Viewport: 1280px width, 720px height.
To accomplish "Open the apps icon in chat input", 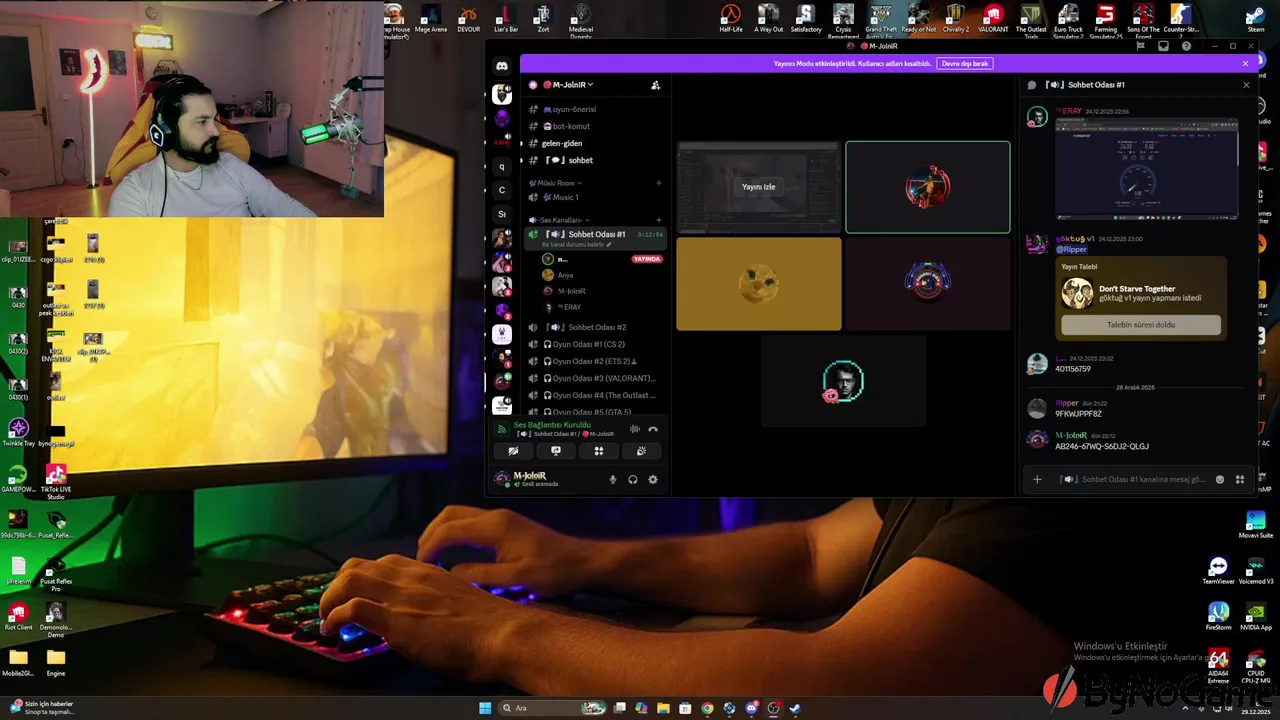I will (1240, 479).
